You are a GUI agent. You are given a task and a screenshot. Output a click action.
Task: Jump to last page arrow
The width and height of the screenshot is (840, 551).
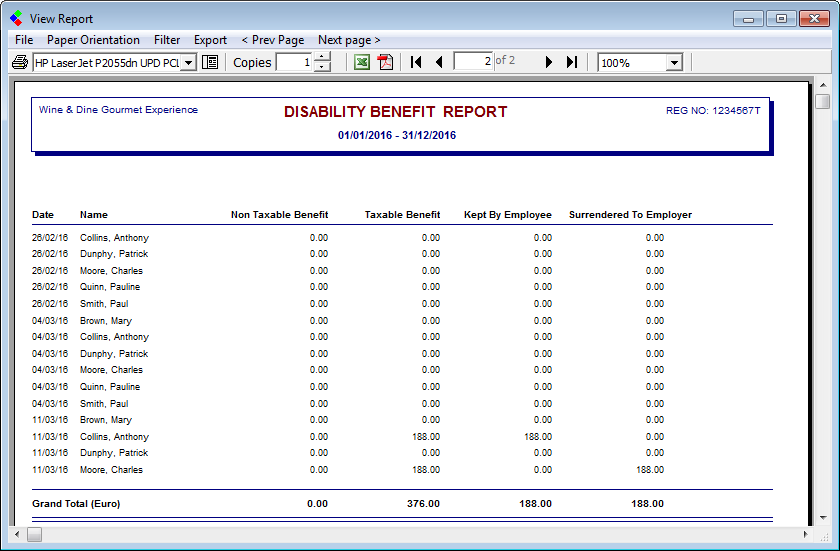point(572,63)
